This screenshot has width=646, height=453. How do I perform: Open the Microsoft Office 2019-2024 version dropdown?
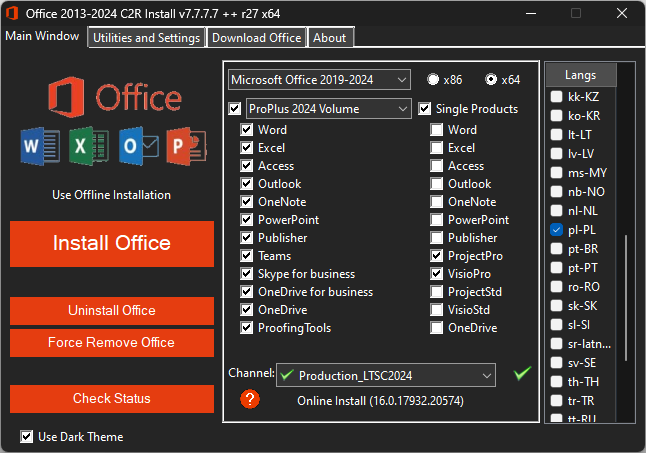pos(319,79)
